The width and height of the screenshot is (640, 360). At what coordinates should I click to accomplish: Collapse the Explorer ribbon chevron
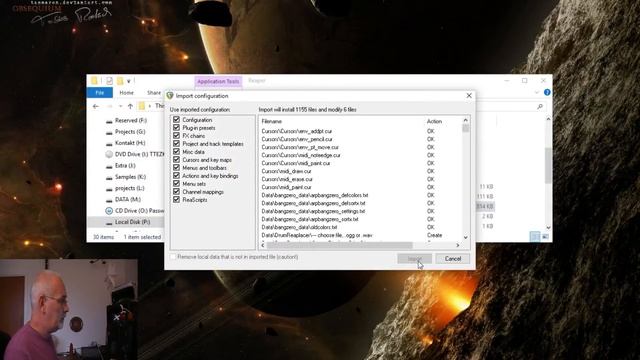[x=537, y=93]
